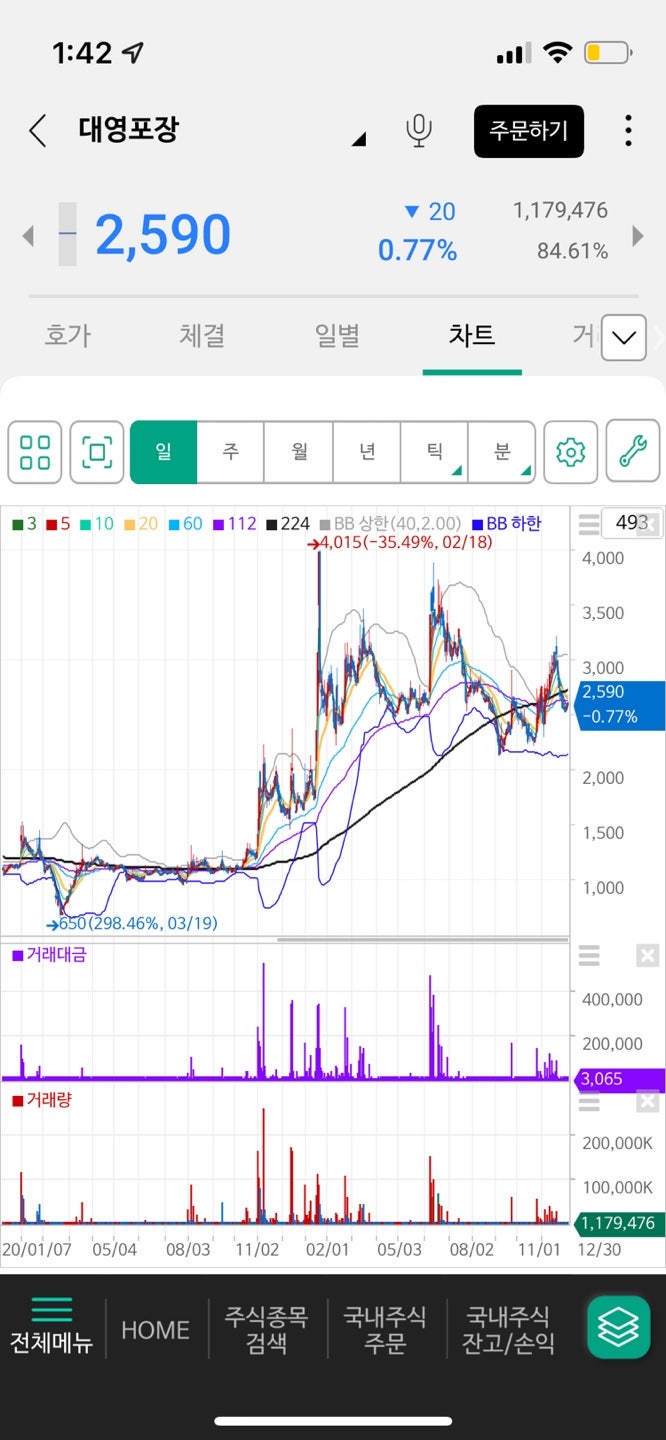Tap the current price 2,590 axis tag
Image resolution: width=666 pixels, height=1440 pixels.
click(x=619, y=704)
